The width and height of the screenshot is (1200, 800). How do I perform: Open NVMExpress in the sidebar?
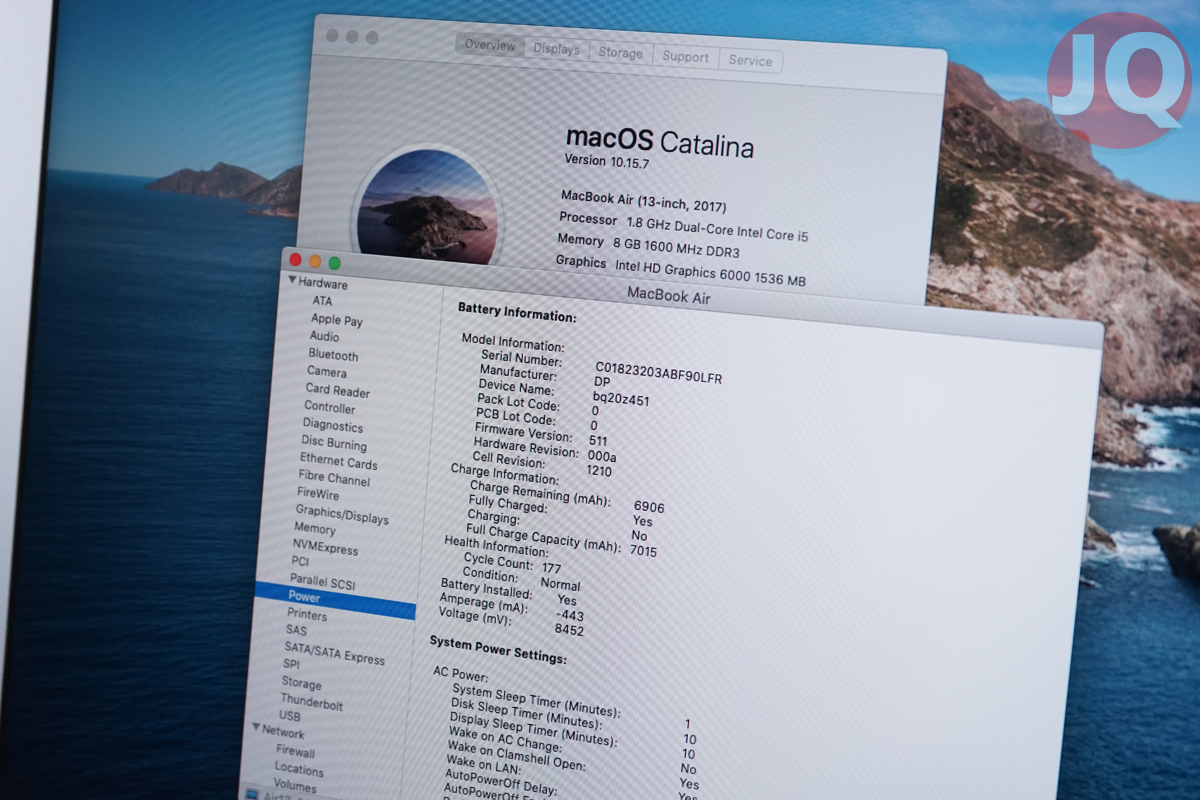point(325,548)
